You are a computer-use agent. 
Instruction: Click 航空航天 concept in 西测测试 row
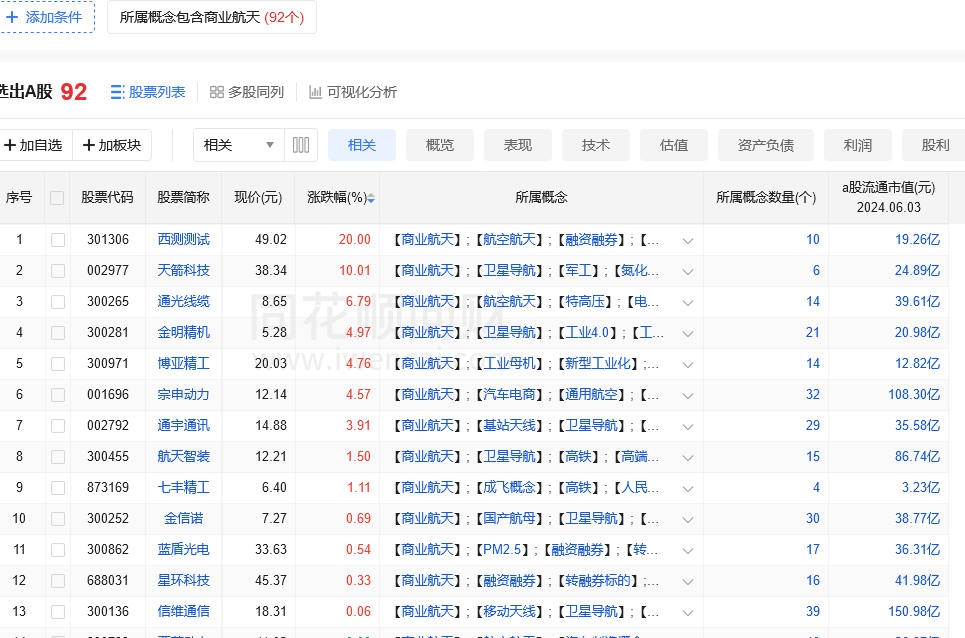tap(509, 239)
